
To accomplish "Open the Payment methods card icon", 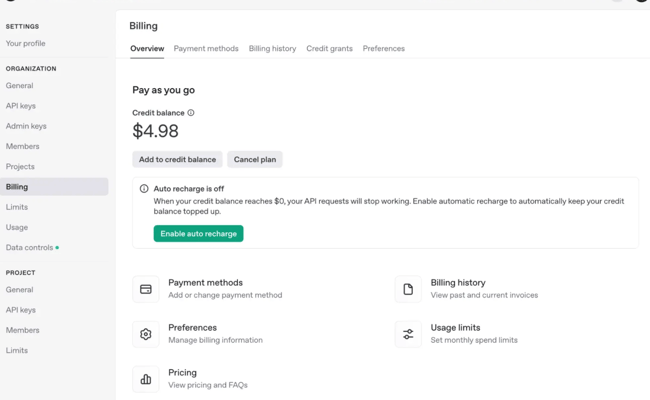I will [x=146, y=289].
